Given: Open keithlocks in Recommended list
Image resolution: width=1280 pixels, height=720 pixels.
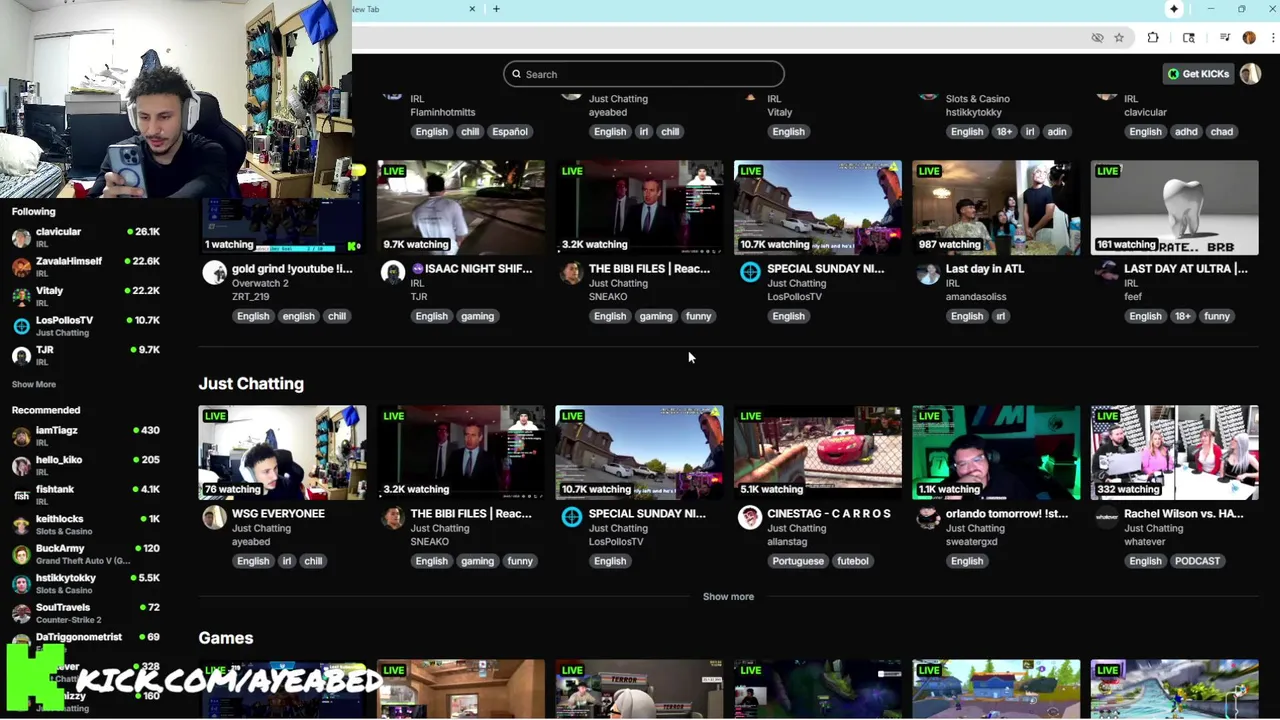Looking at the screenshot, I should point(86,524).
